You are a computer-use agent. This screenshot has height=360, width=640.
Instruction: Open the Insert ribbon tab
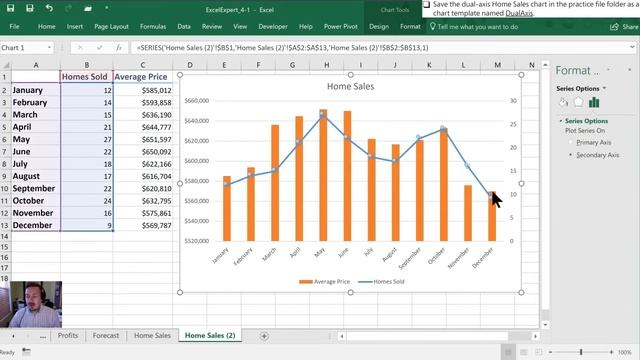(x=75, y=27)
